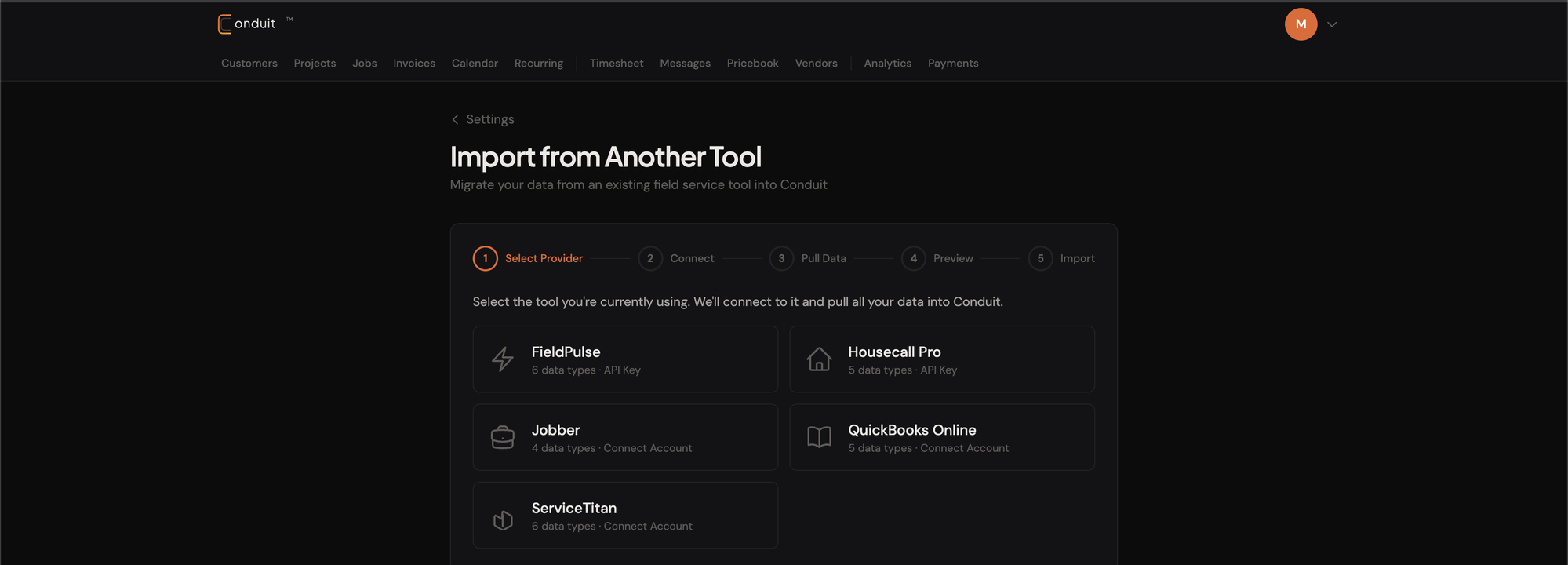This screenshot has height=565, width=1568.
Task: Click QuickBooks "5 data types · Connect Account"
Action: (929, 448)
